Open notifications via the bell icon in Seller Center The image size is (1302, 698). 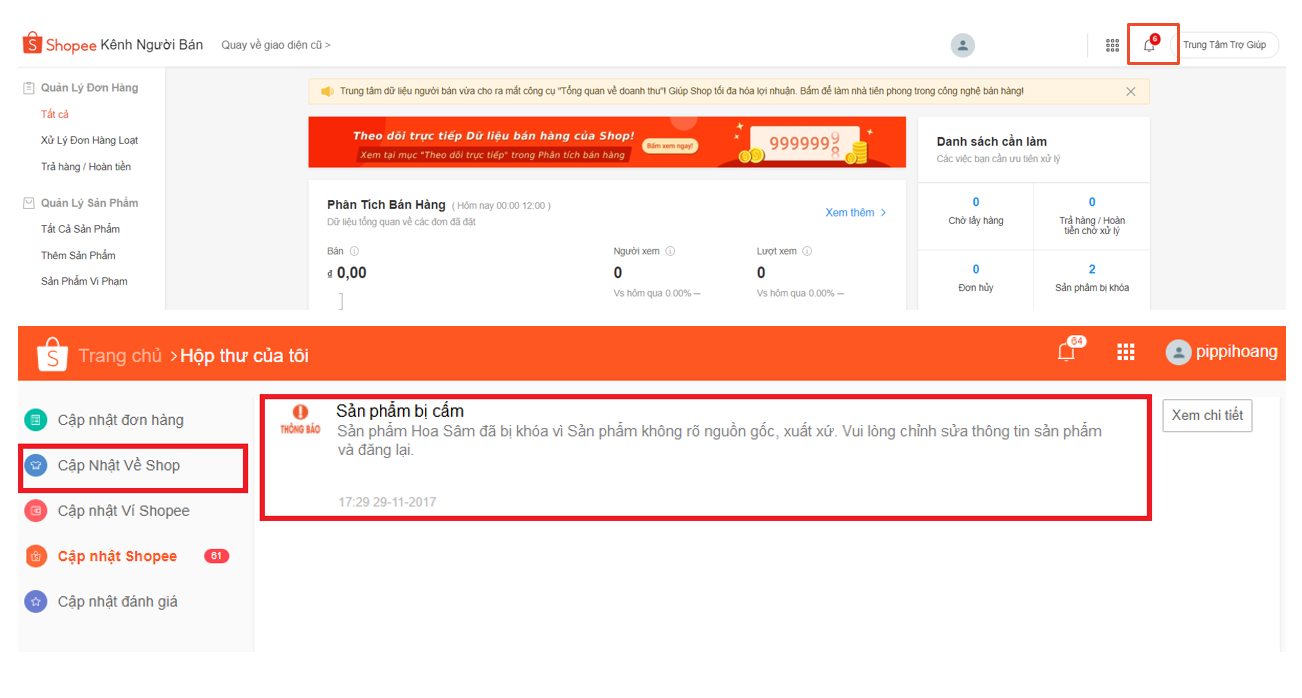(1150, 45)
